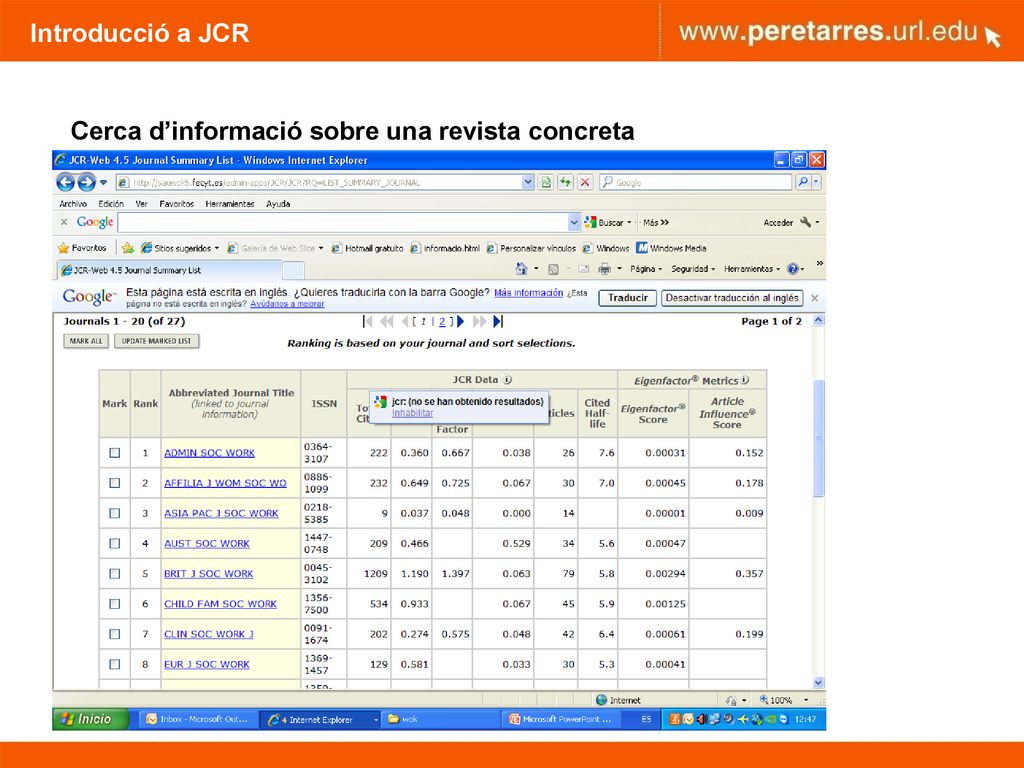Open the Google toolbar search box dropdown
Viewport: 1024px width, 768px height.
[x=573, y=222]
